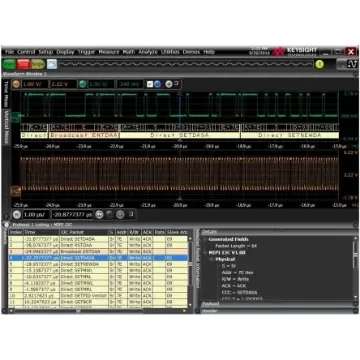The image size is (360, 360).
Task: Click the gray round icon in channel bar
Action: point(169,84)
